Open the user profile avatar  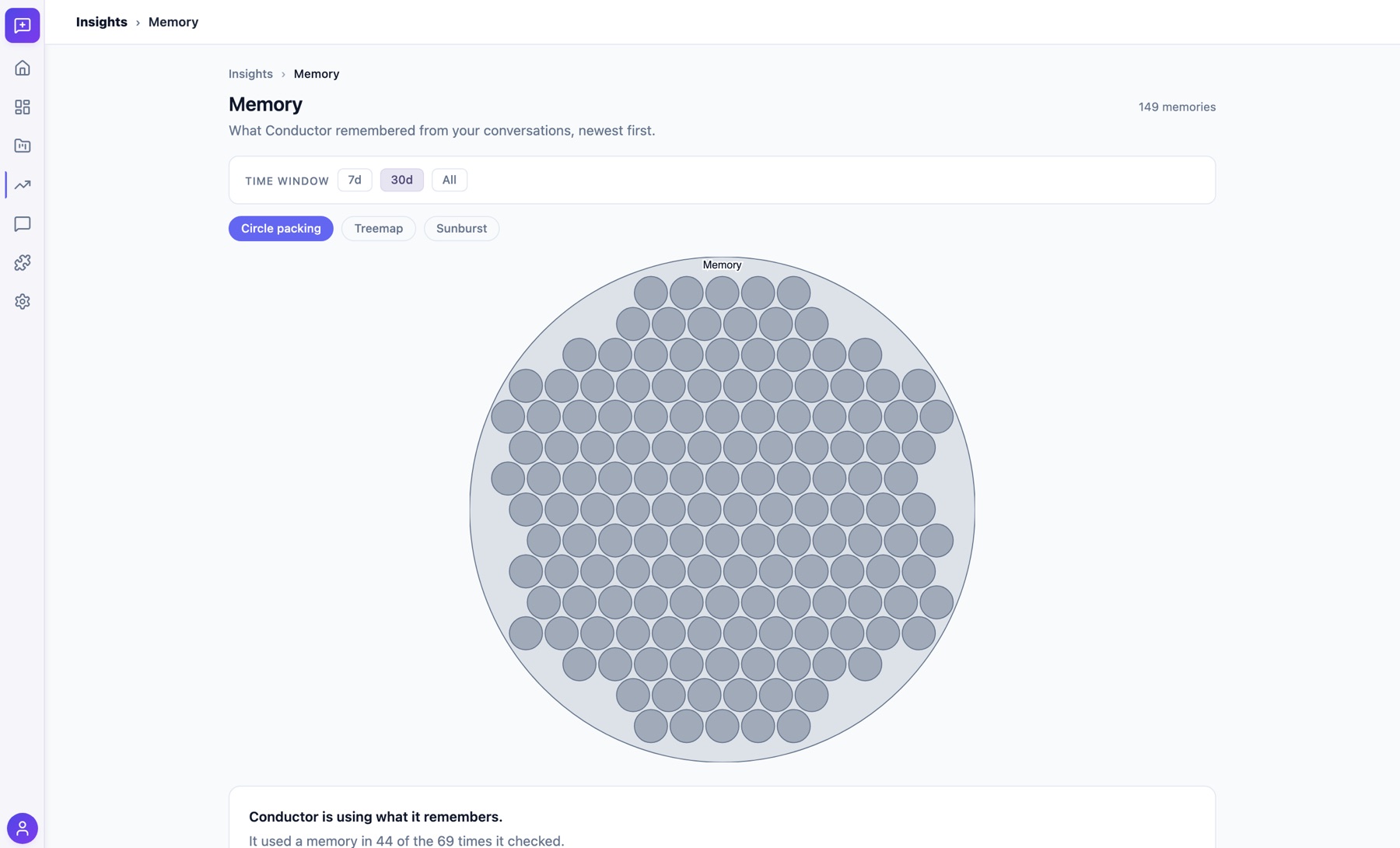coord(23,828)
